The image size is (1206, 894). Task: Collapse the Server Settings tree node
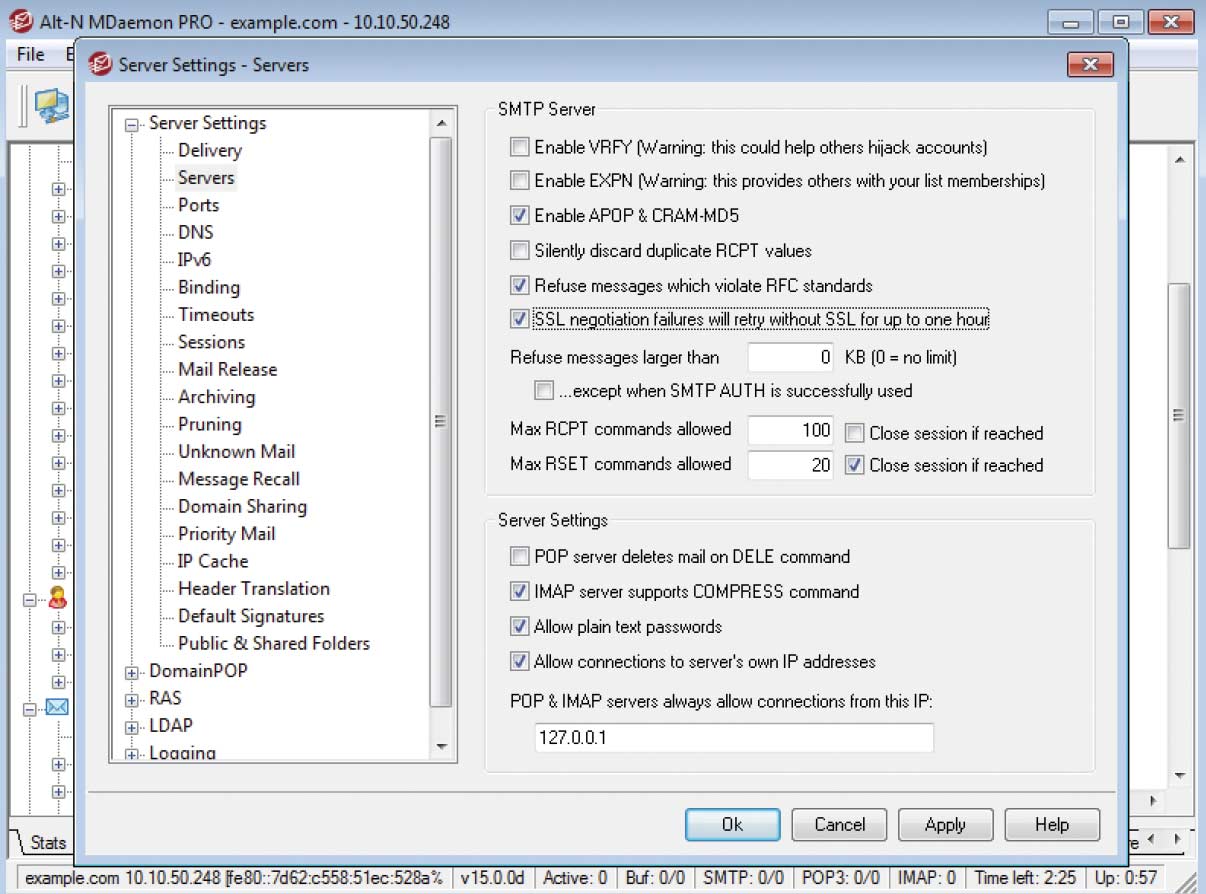(131, 124)
